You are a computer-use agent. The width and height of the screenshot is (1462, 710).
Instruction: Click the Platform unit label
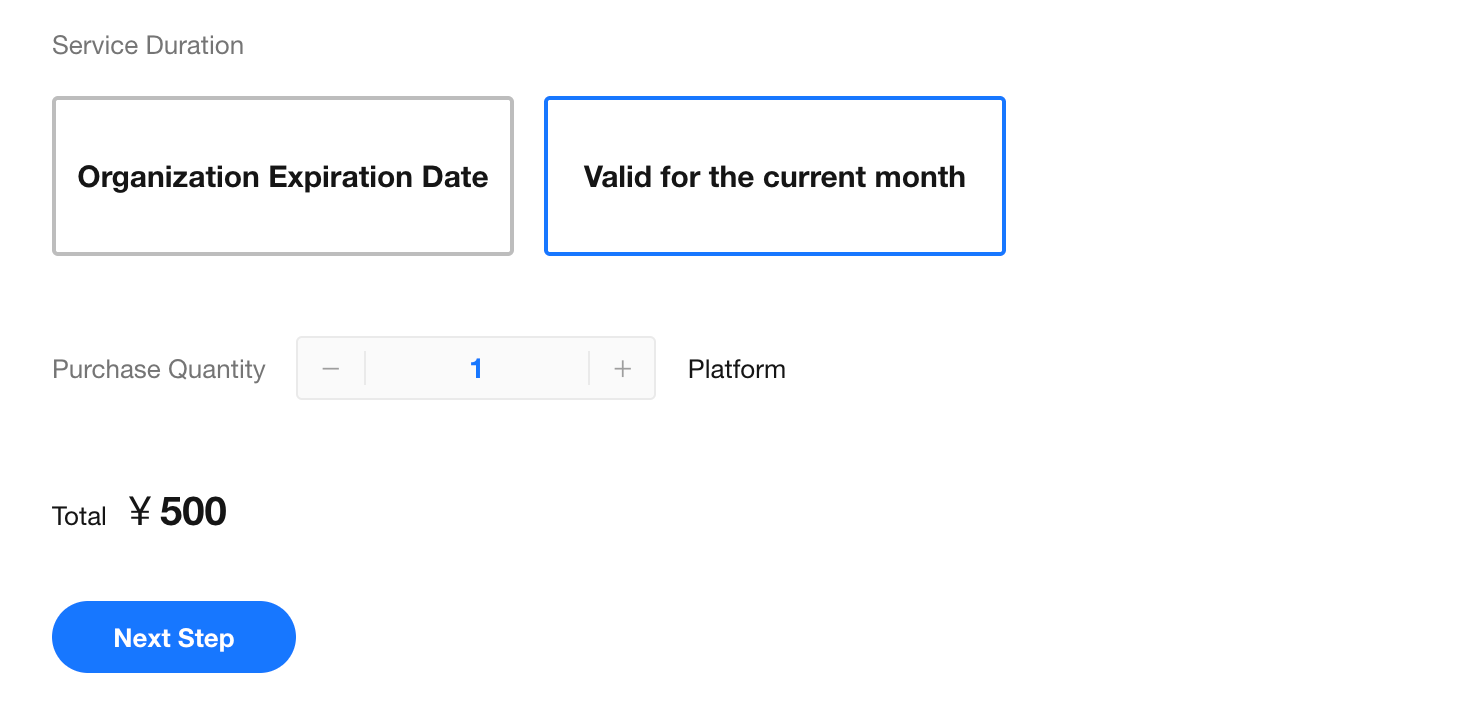[736, 370]
